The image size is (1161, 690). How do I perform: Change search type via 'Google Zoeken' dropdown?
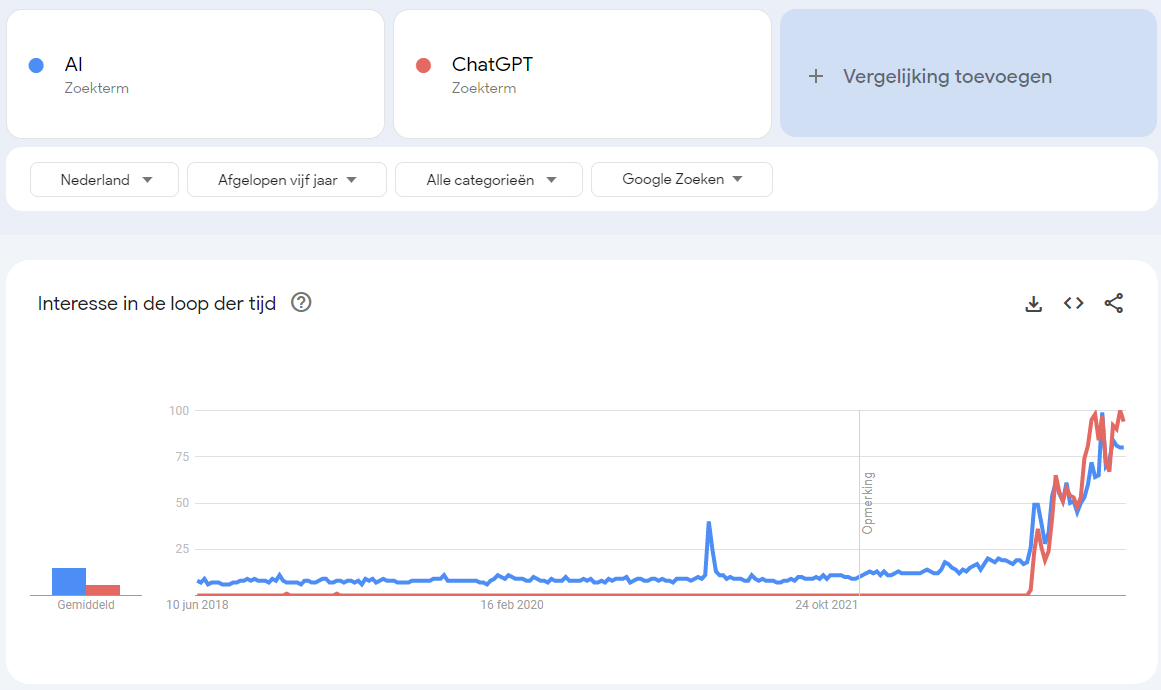click(x=681, y=179)
